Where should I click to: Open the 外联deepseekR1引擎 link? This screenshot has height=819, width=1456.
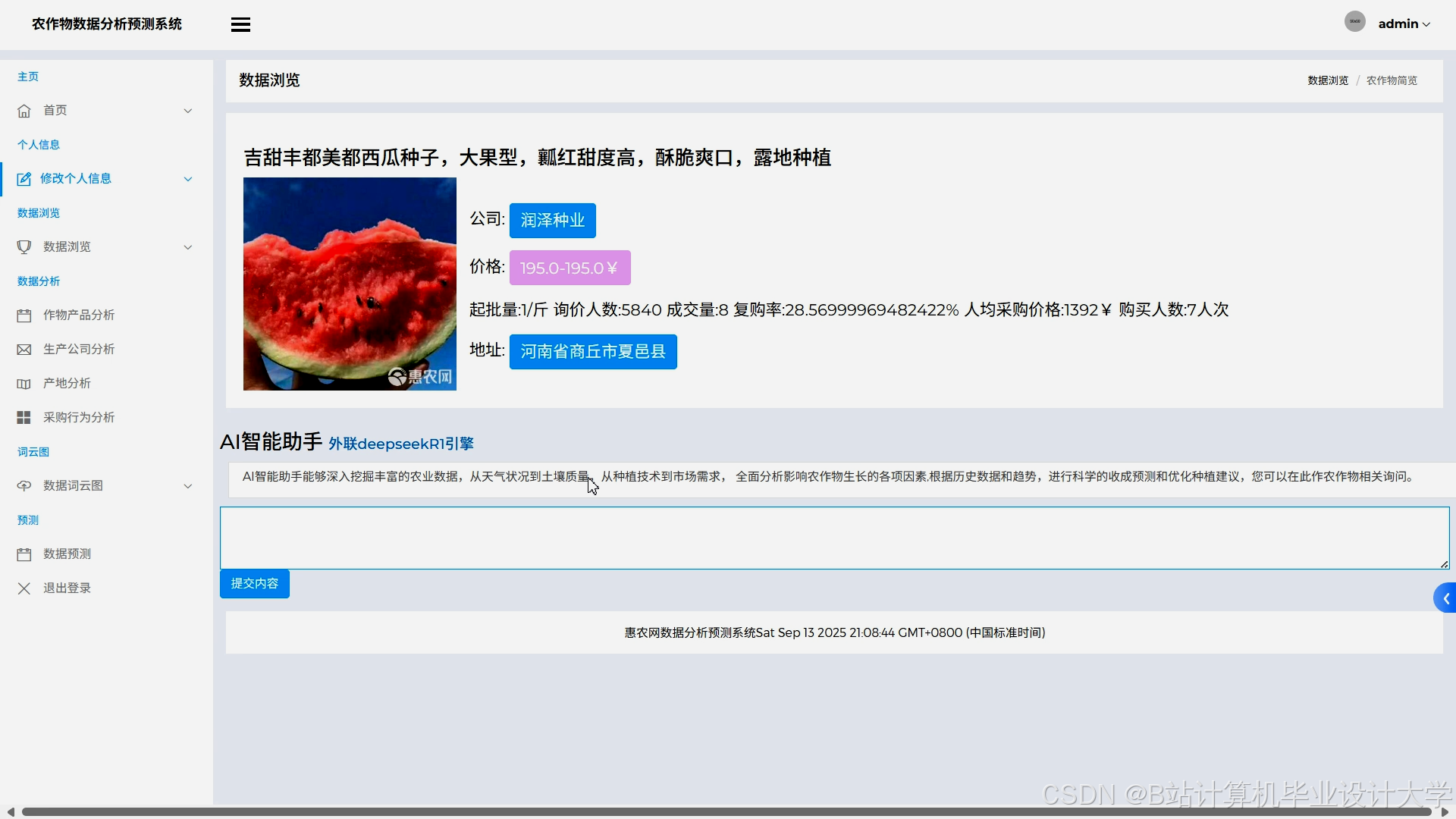click(401, 444)
